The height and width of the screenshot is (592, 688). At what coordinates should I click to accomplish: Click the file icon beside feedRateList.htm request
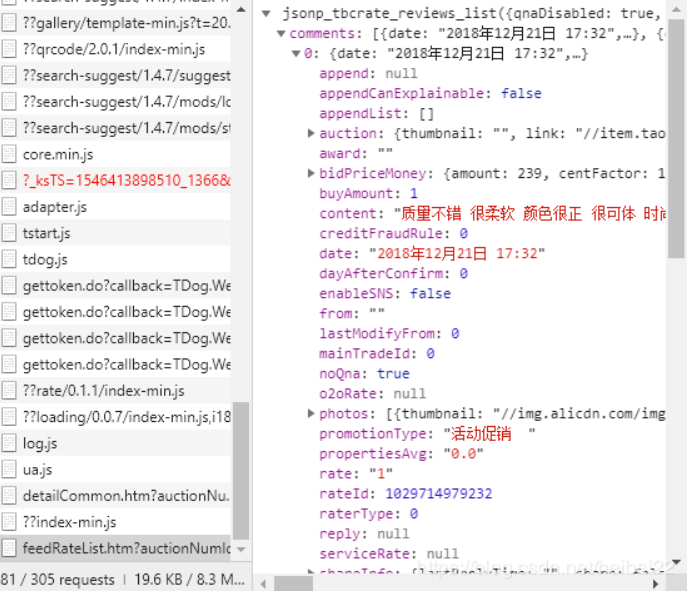pyautogui.click(x=10, y=548)
